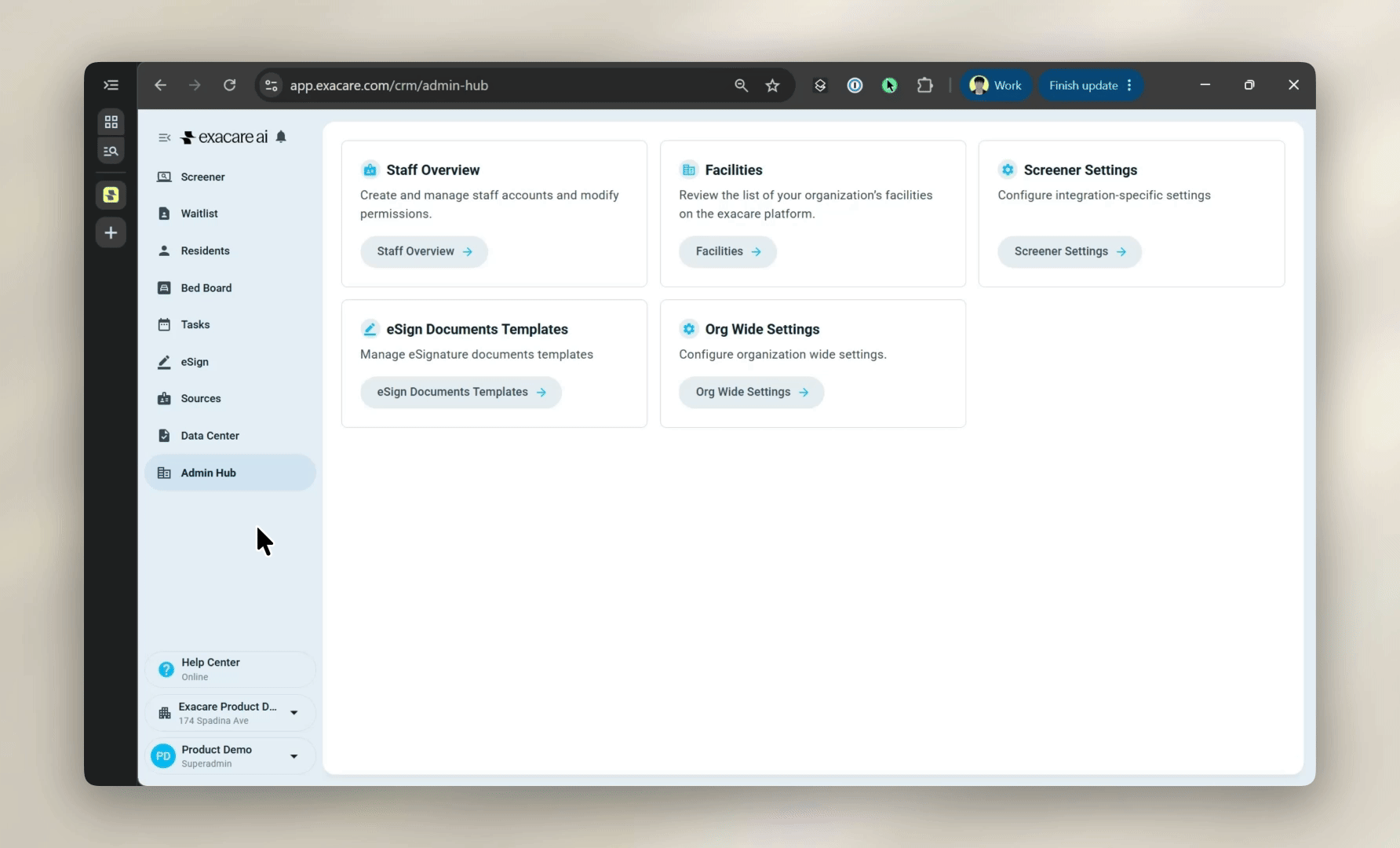Open the Waitlist sidebar item
The image size is (1400, 848).
click(230, 214)
